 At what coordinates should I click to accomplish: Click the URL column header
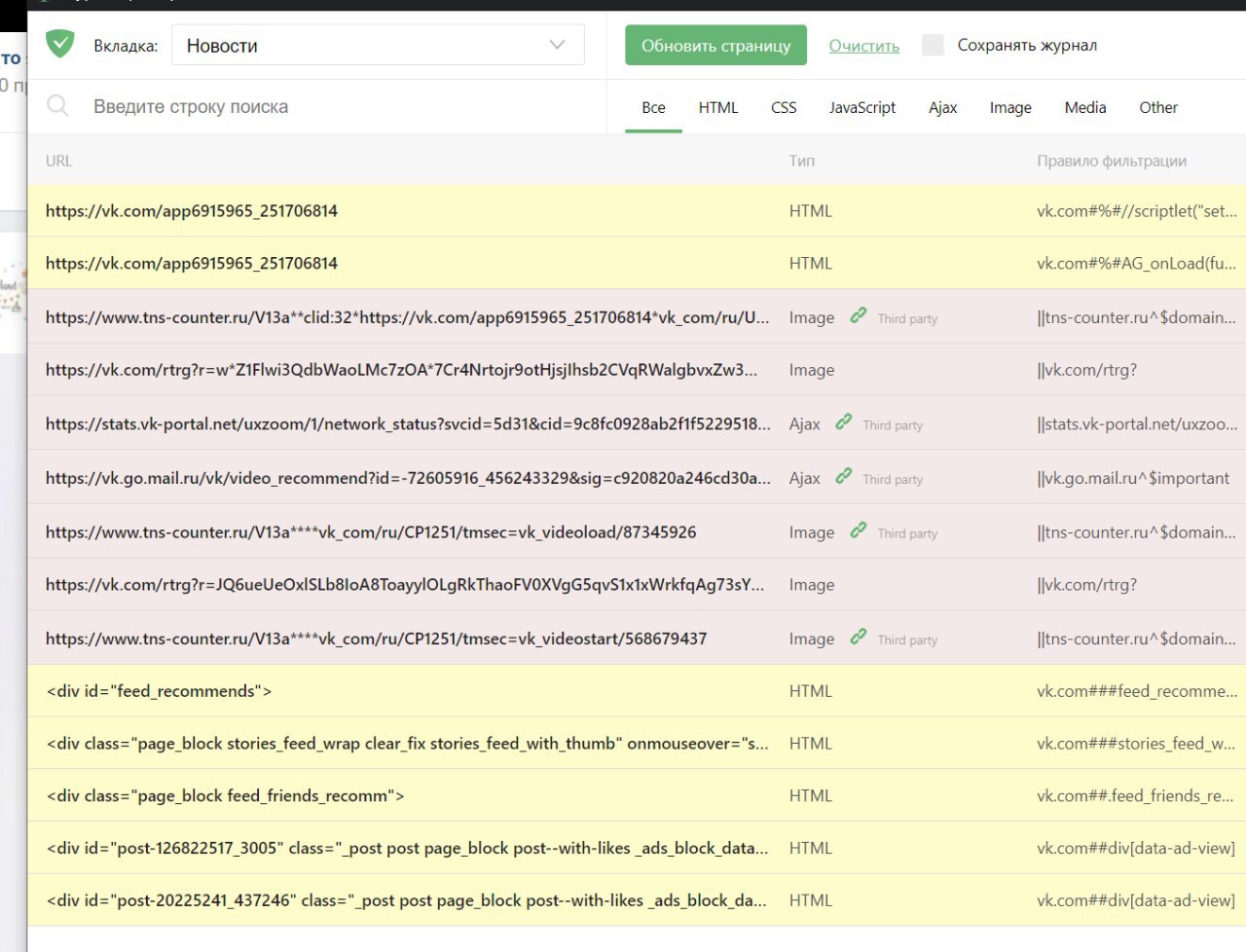59,161
